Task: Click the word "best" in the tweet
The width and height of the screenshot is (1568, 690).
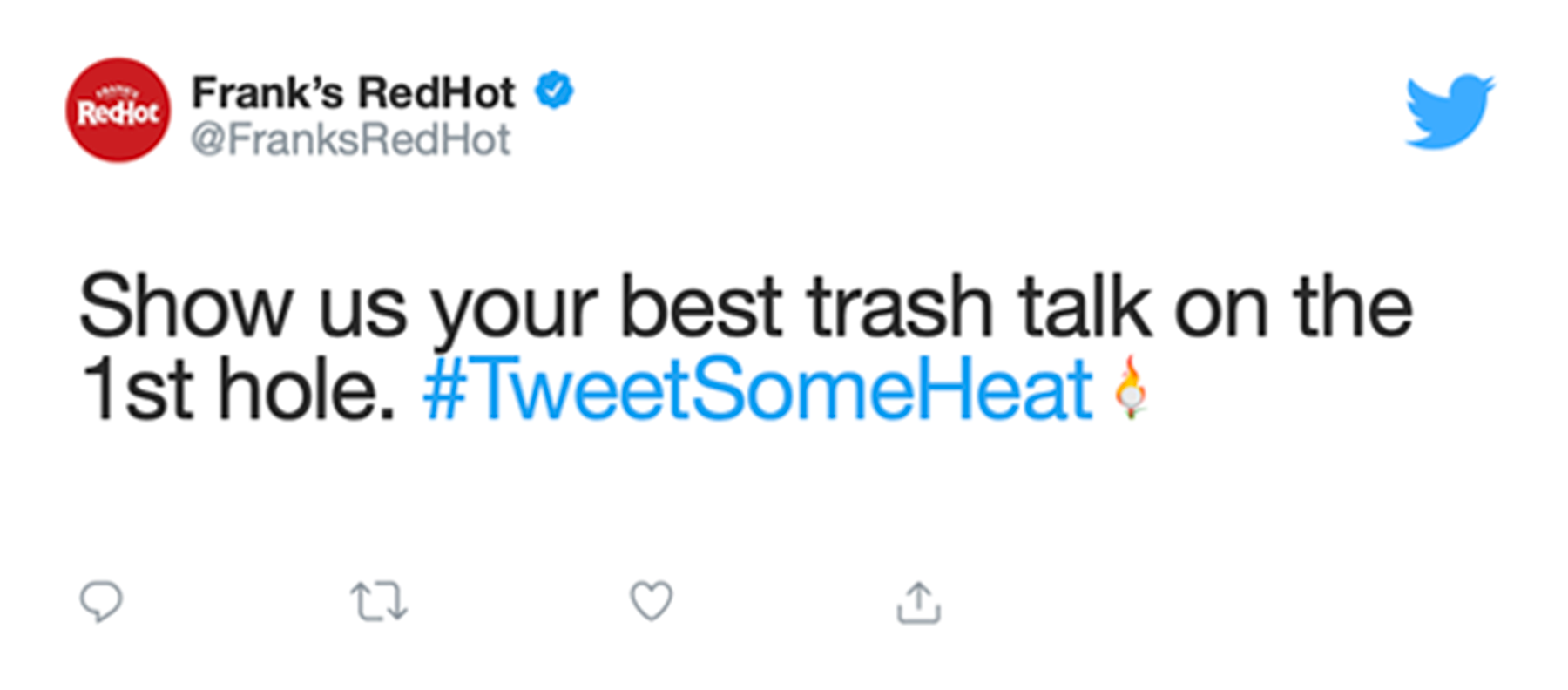Action: pyautogui.click(x=701, y=307)
